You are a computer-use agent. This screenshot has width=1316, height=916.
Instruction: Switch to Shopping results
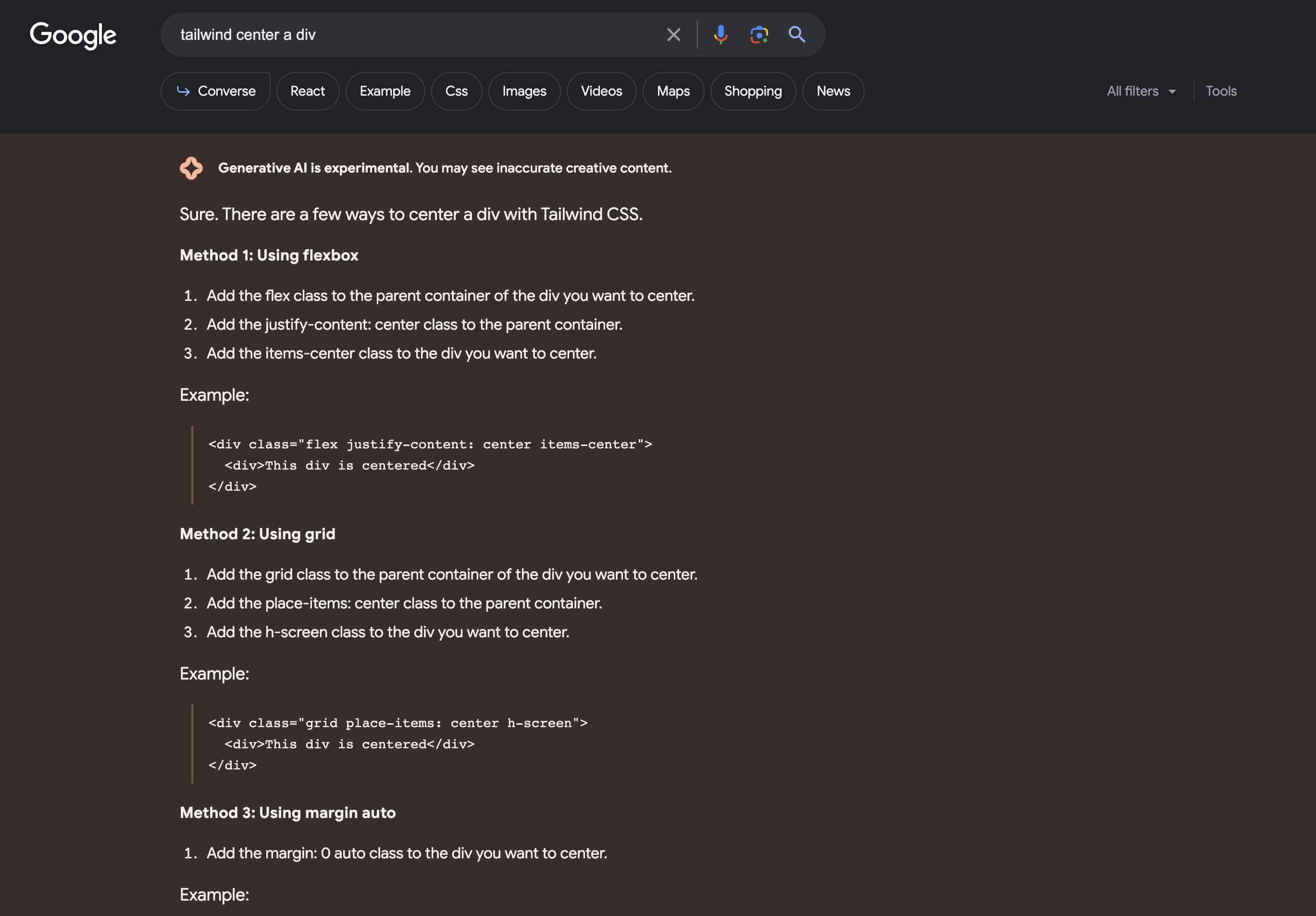[x=753, y=91]
